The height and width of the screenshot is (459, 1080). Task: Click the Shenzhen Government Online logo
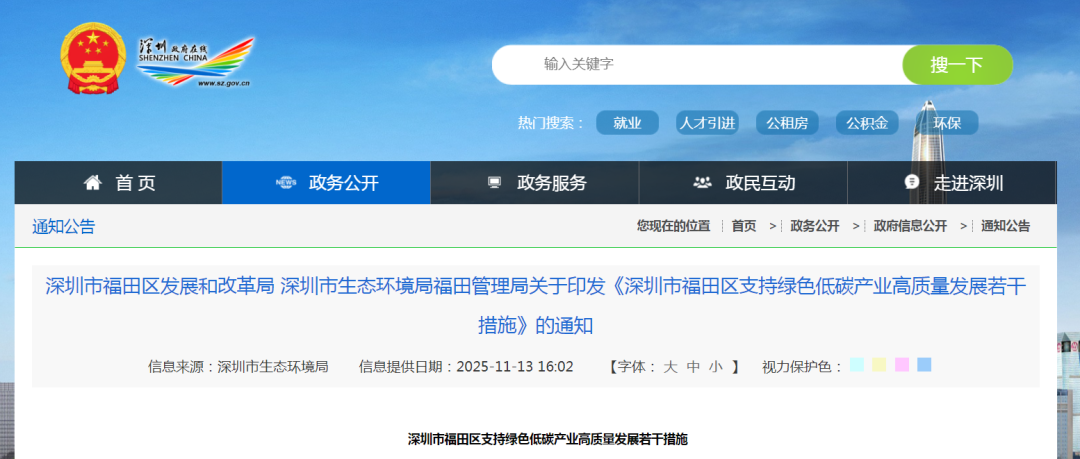tap(196, 62)
